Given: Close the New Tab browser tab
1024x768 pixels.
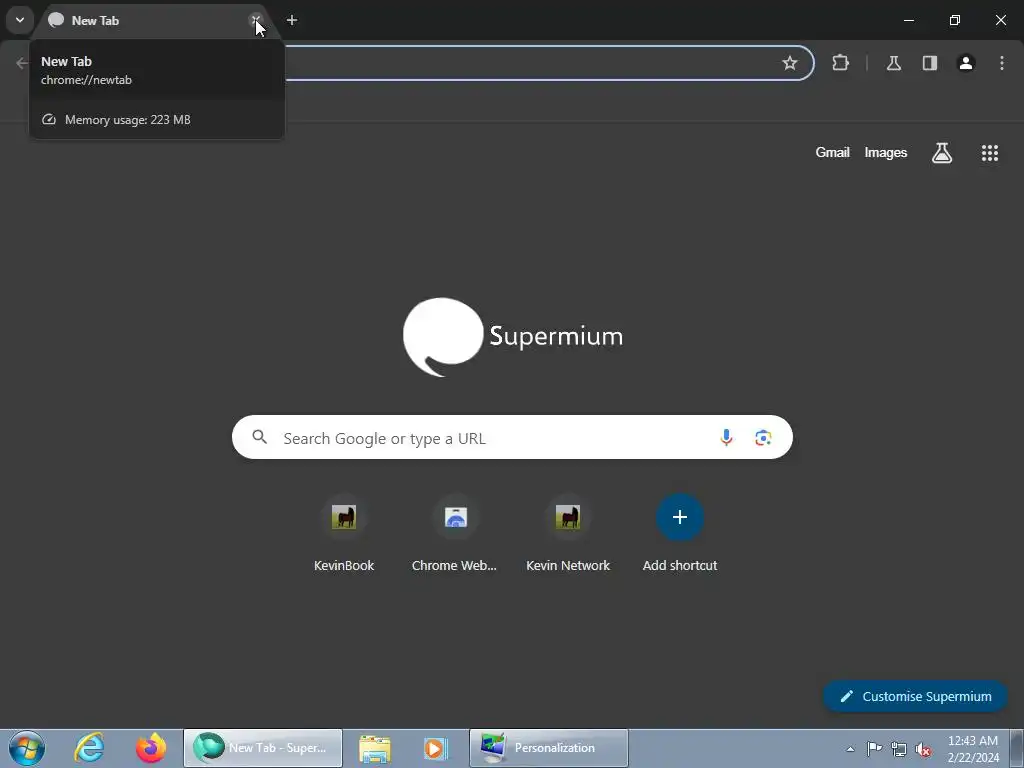Looking at the screenshot, I should pos(256,20).
